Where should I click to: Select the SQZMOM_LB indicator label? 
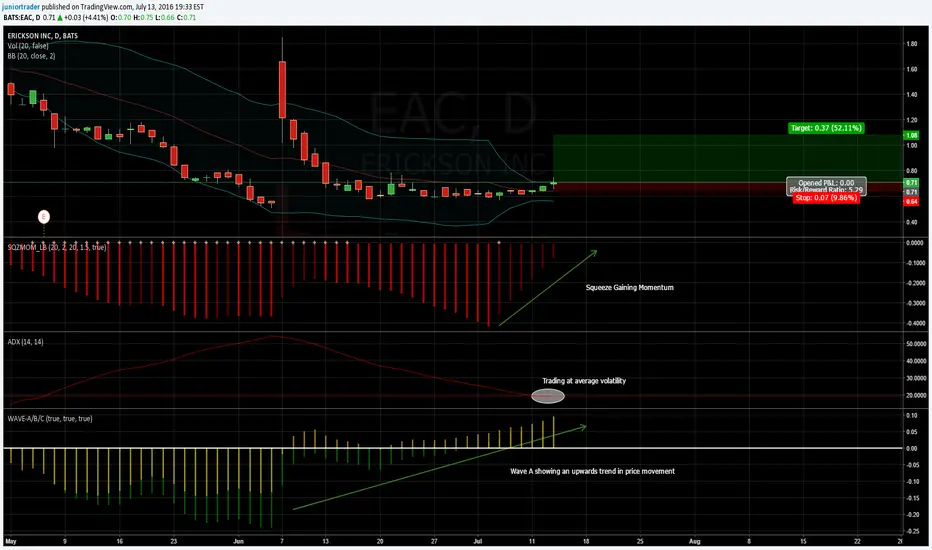pyautogui.click(x=56, y=247)
